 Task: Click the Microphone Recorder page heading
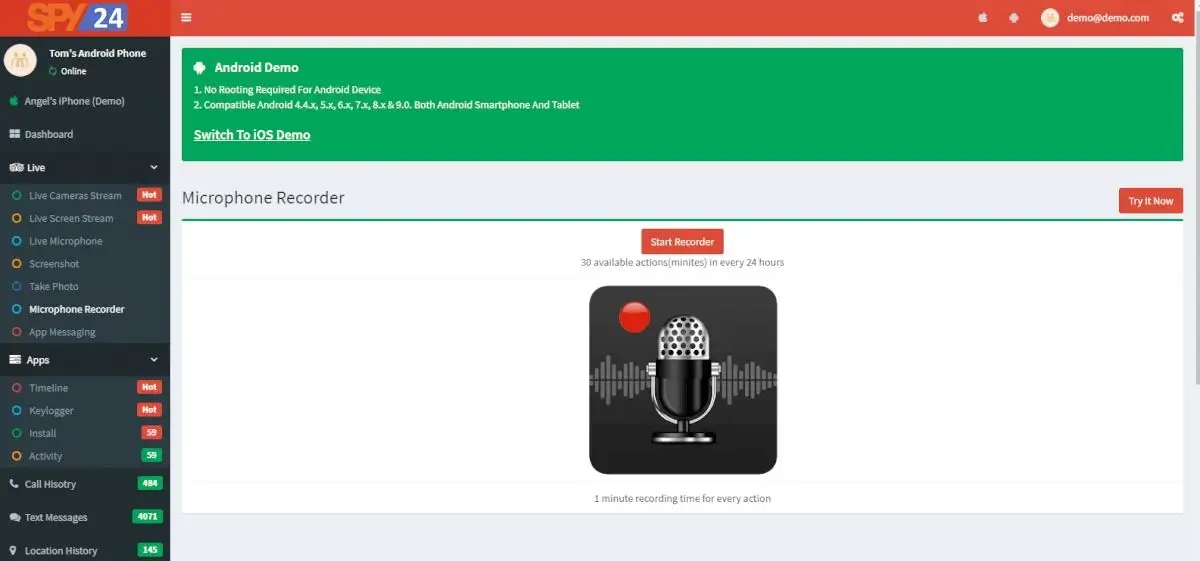pos(263,198)
